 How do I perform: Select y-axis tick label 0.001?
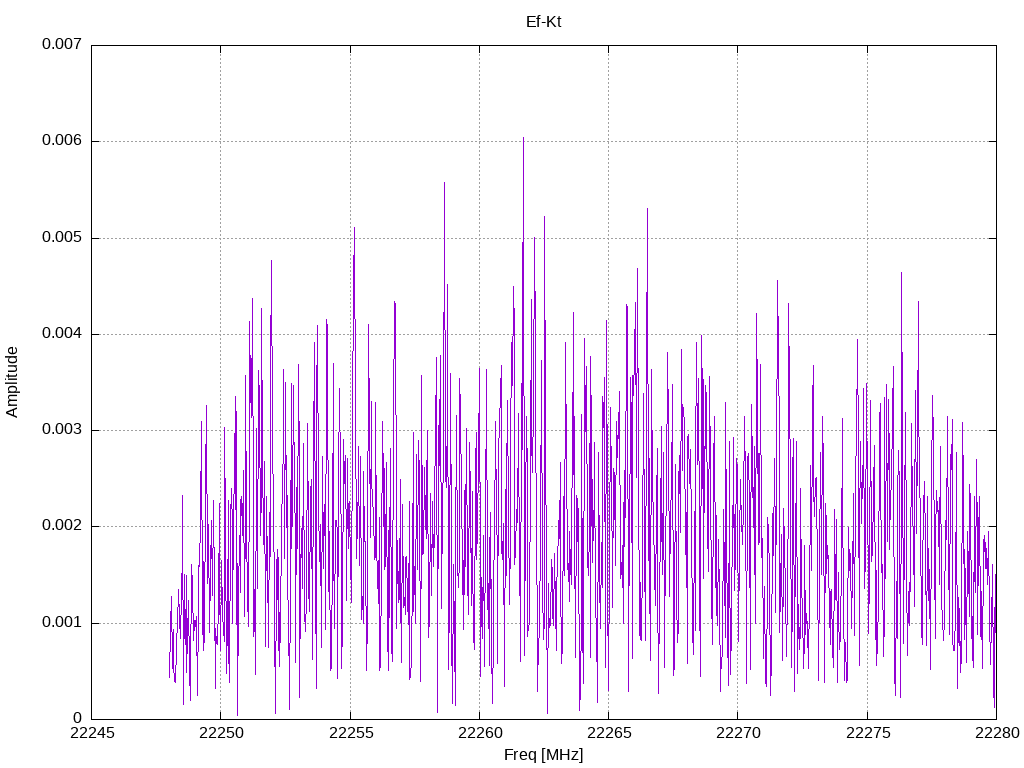[62, 622]
